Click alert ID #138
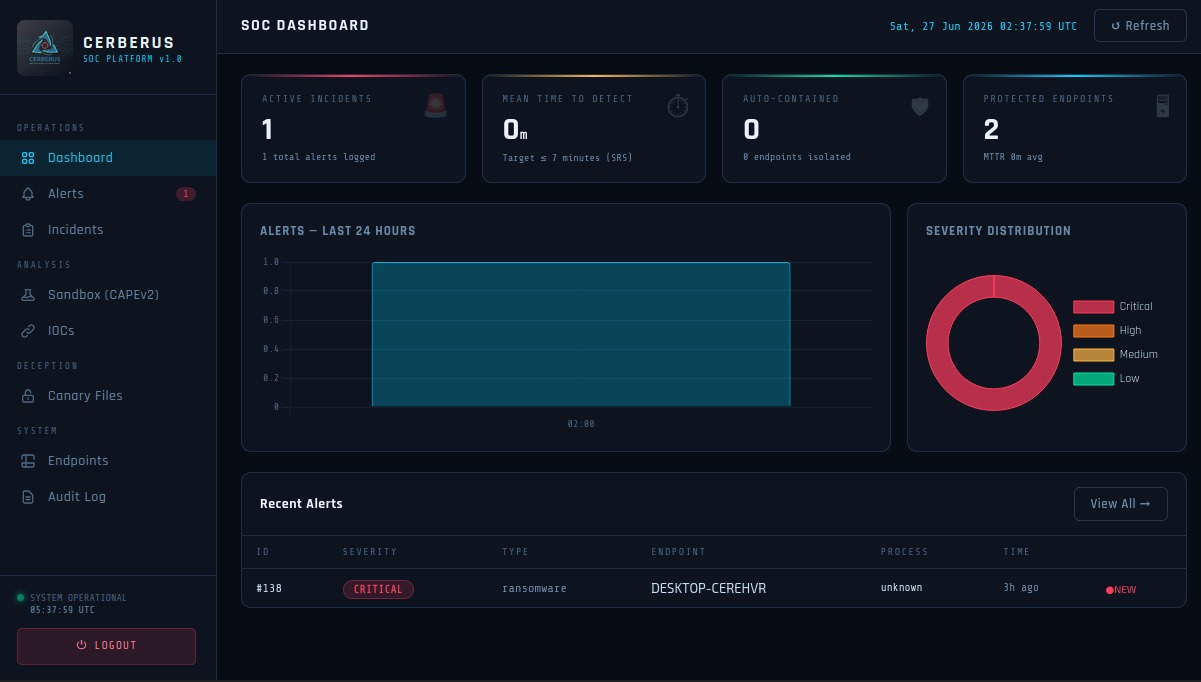 point(269,588)
